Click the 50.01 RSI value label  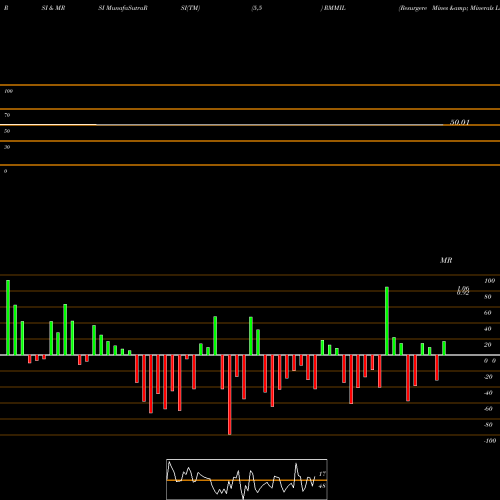click(x=460, y=122)
